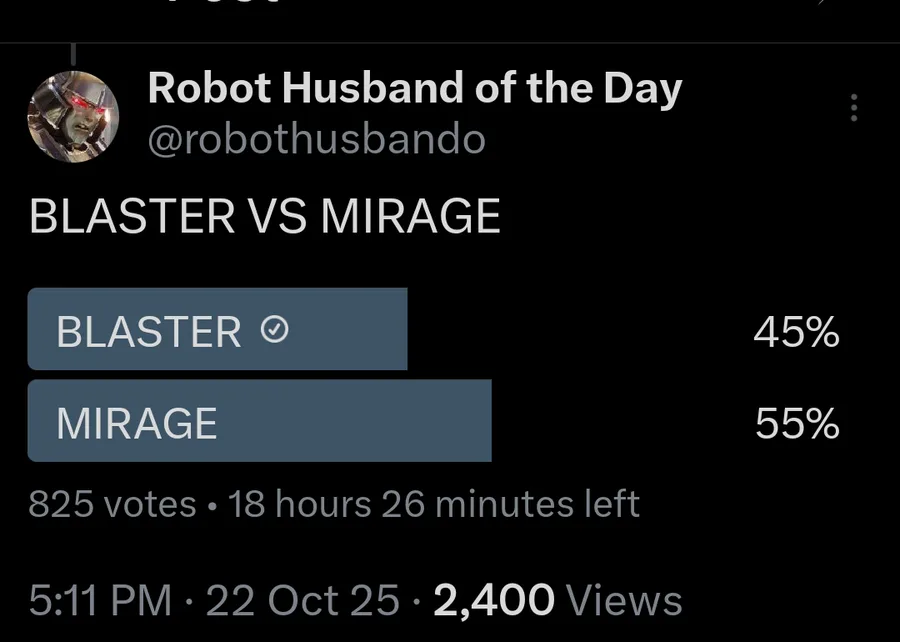Select the MIRAGE poll option bar
Viewport: 900px width, 642px height.
click(259, 421)
